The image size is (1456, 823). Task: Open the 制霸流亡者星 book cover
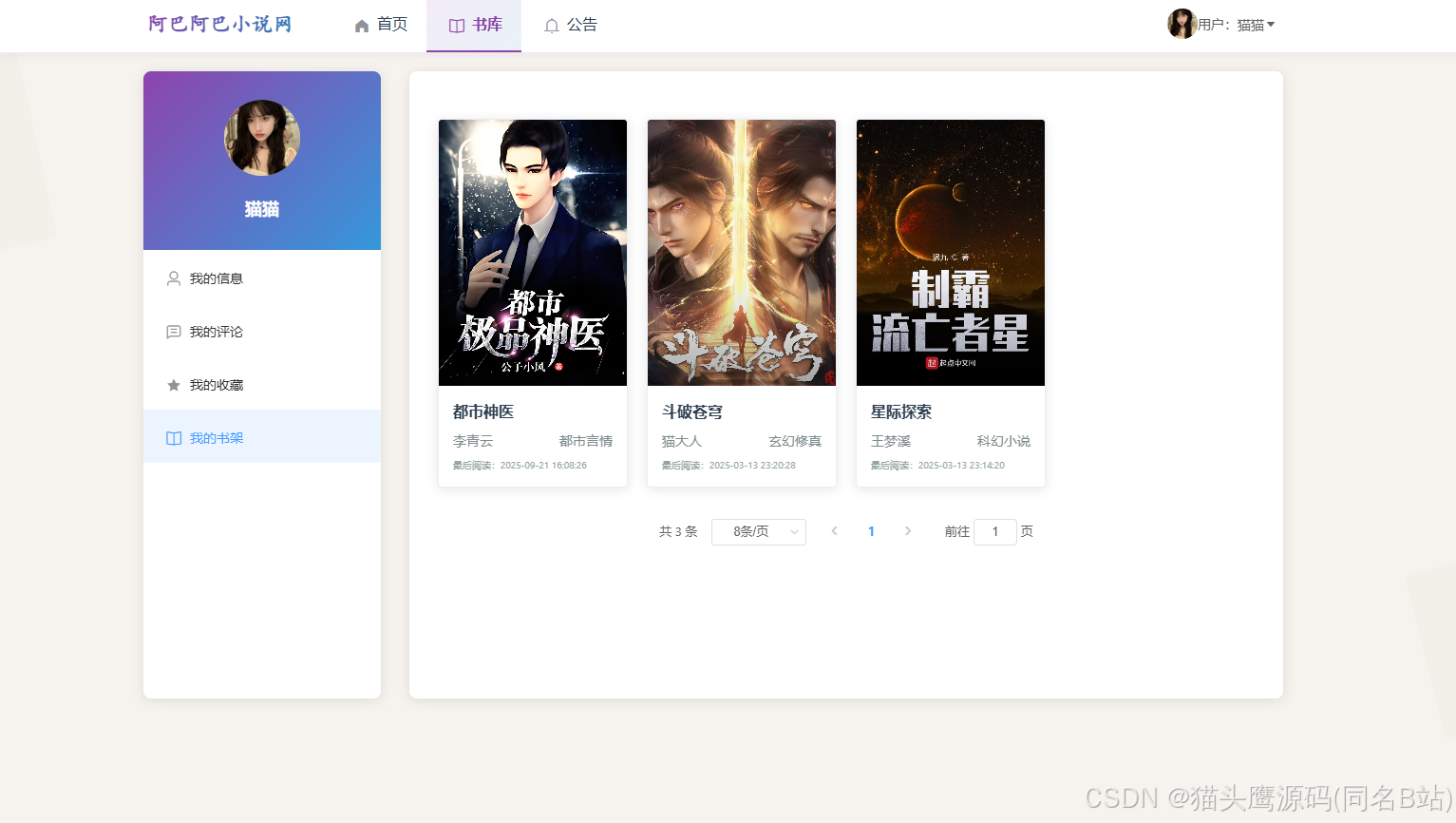(951, 253)
